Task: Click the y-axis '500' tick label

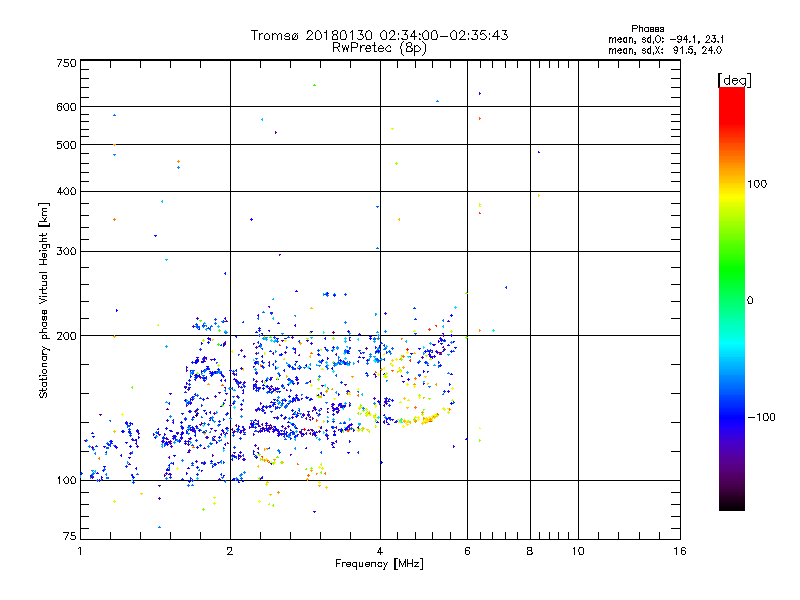Action: (66, 145)
